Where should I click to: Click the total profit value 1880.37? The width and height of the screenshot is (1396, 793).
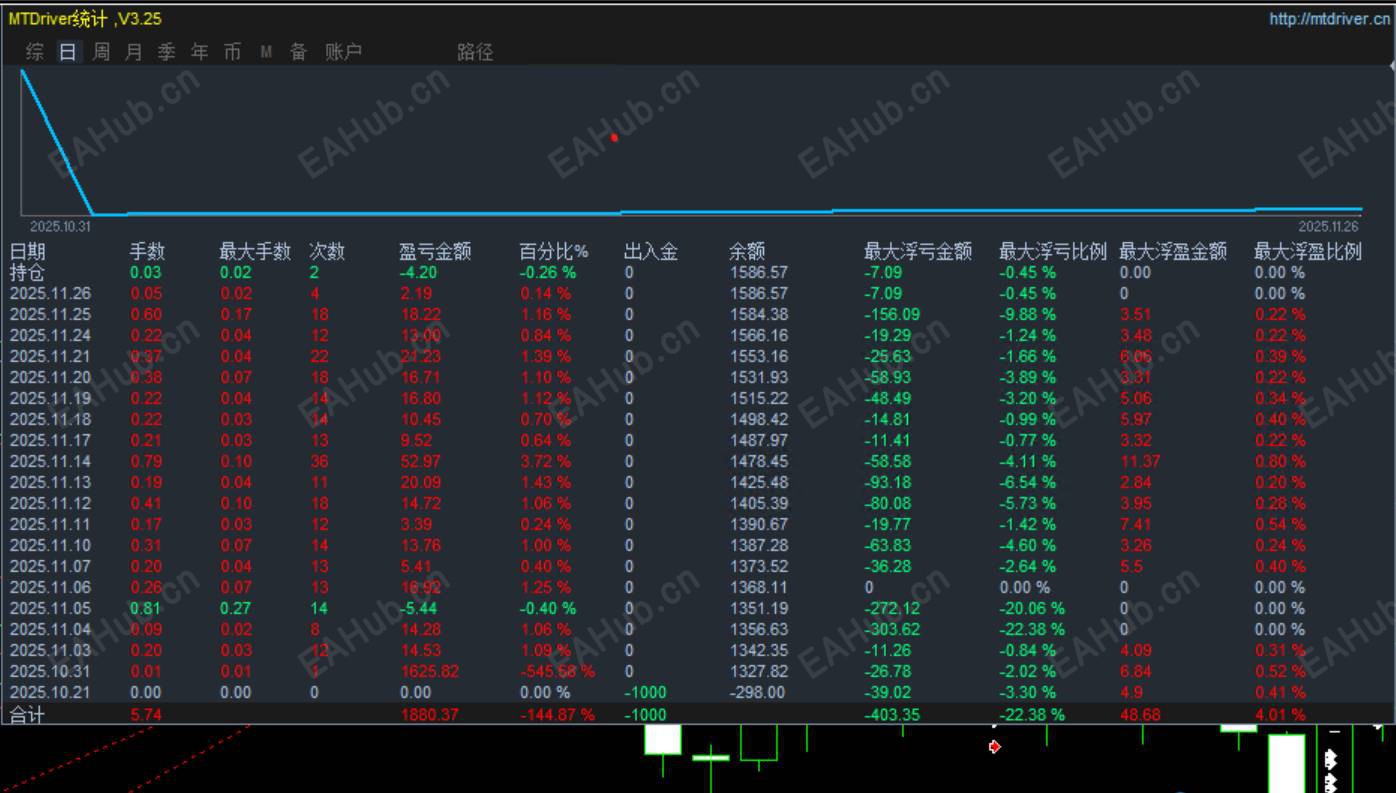(x=429, y=714)
